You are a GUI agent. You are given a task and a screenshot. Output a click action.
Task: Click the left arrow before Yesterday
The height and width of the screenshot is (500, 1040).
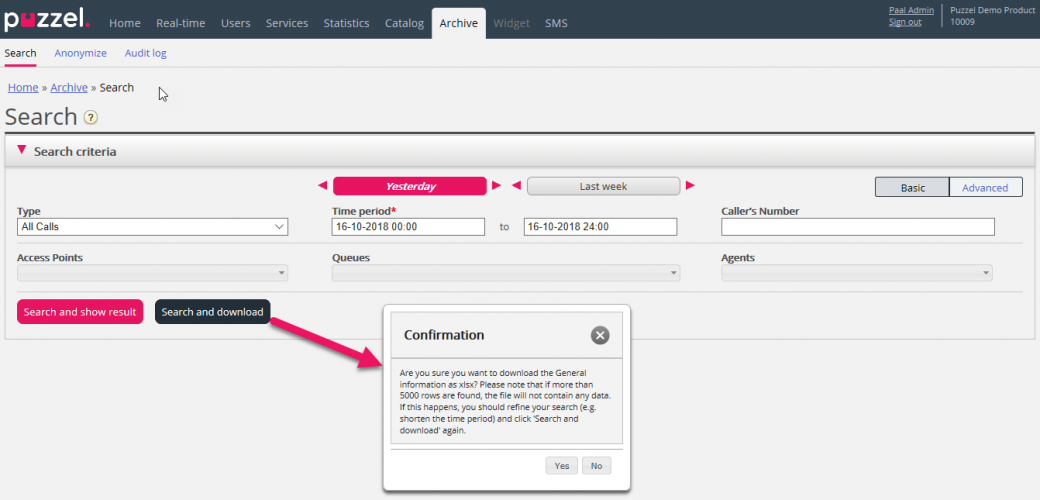click(322, 186)
